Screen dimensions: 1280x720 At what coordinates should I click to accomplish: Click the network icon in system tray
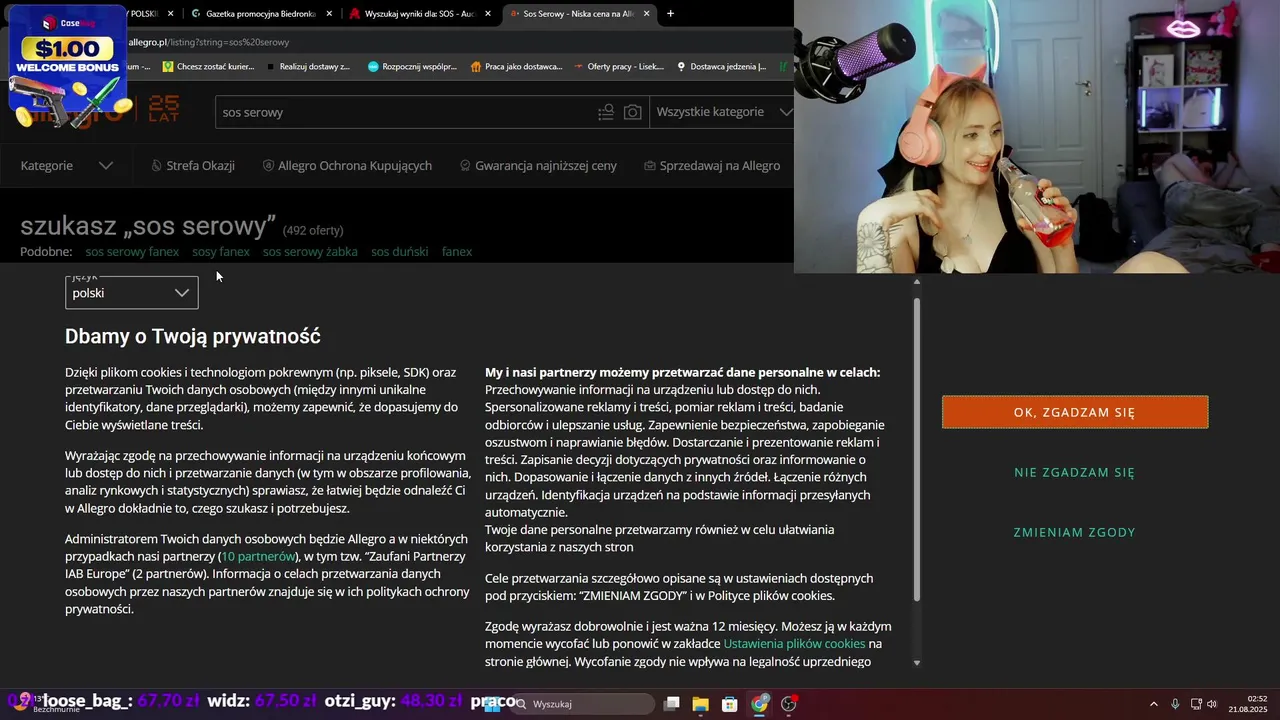[1196, 704]
